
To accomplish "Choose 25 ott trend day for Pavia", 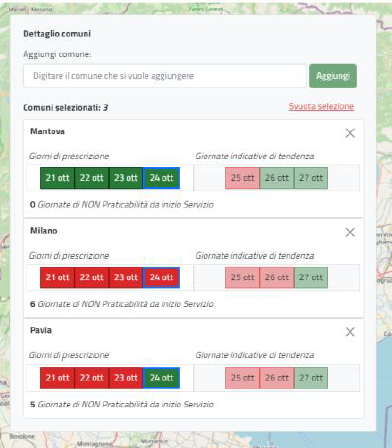I will click(x=242, y=378).
